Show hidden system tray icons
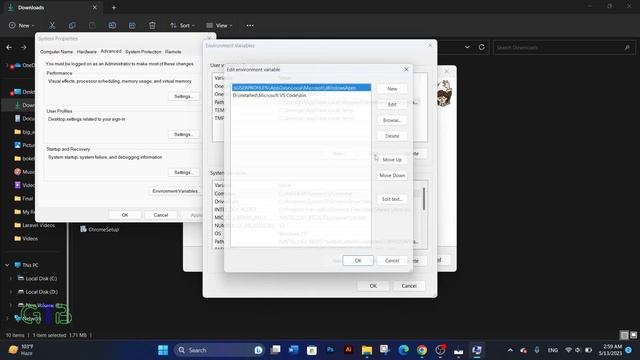 [x=510, y=350]
